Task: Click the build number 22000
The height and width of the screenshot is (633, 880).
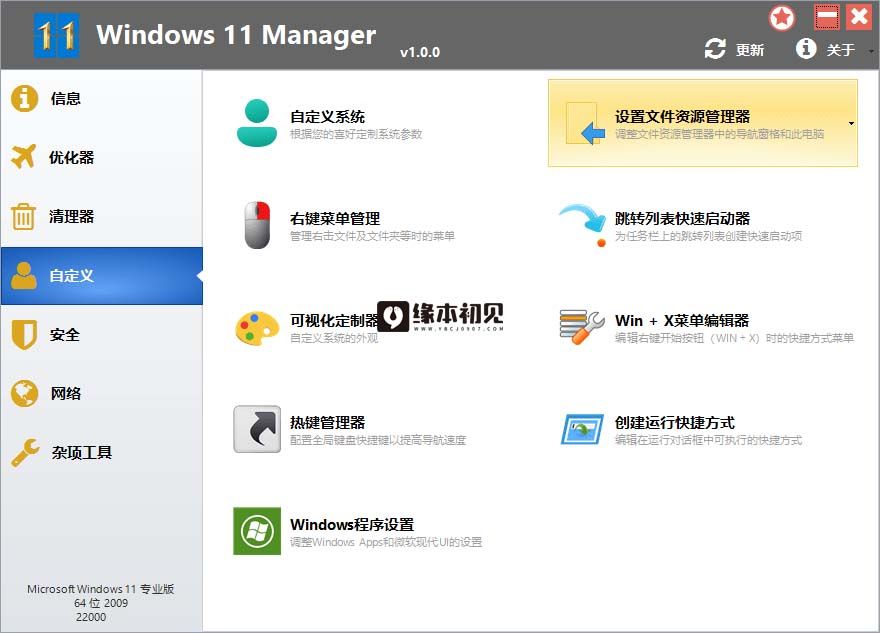Action: coord(91,617)
